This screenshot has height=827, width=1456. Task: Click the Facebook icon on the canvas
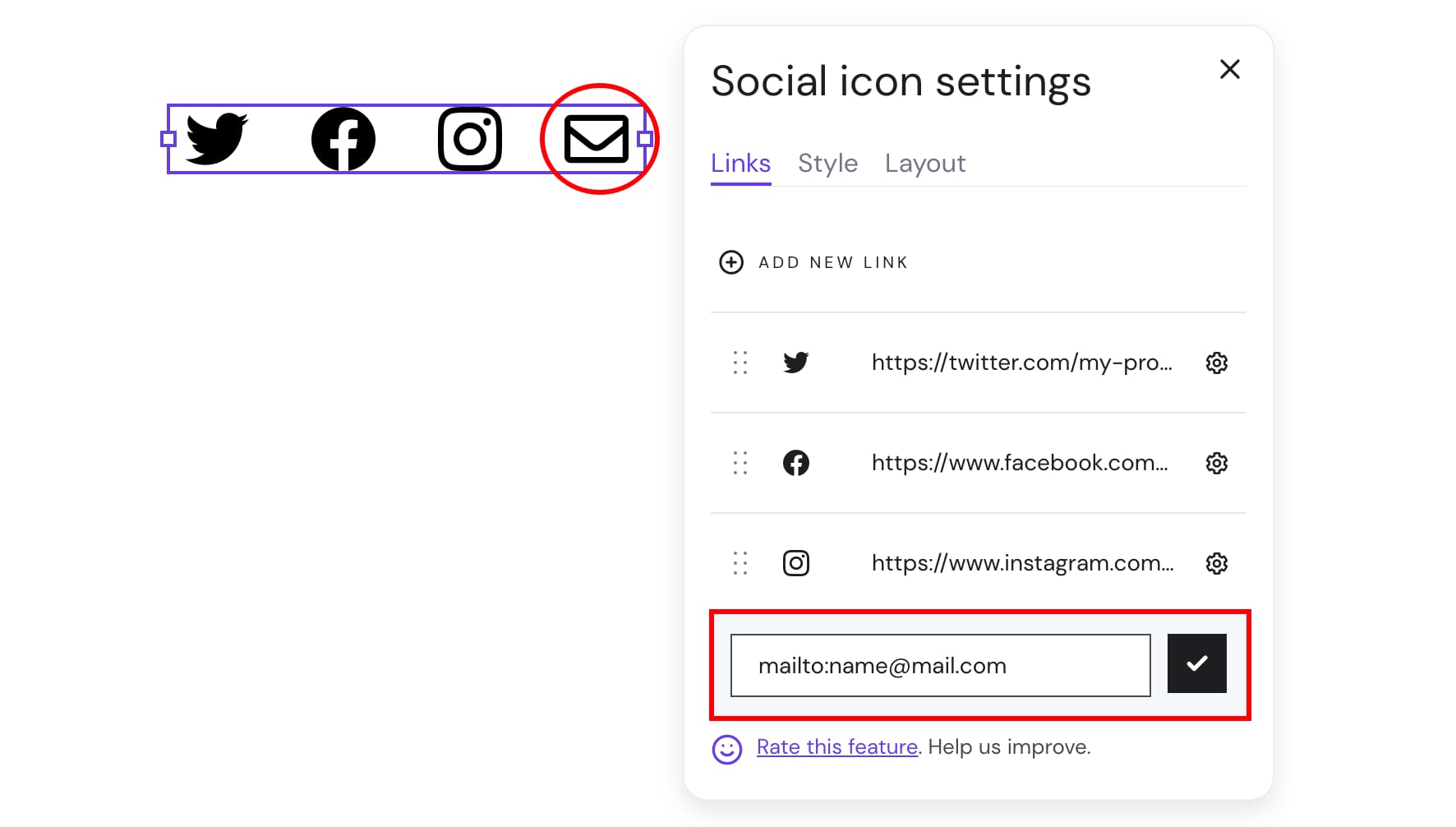(343, 139)
